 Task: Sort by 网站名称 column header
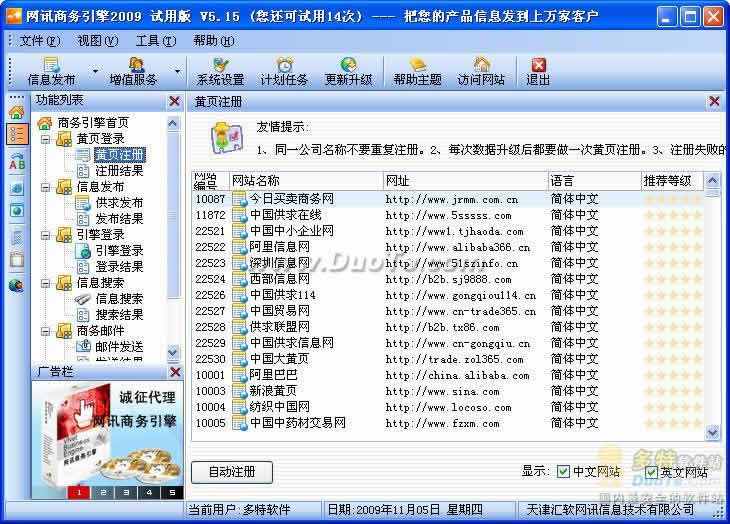click(x=306, y=181)
